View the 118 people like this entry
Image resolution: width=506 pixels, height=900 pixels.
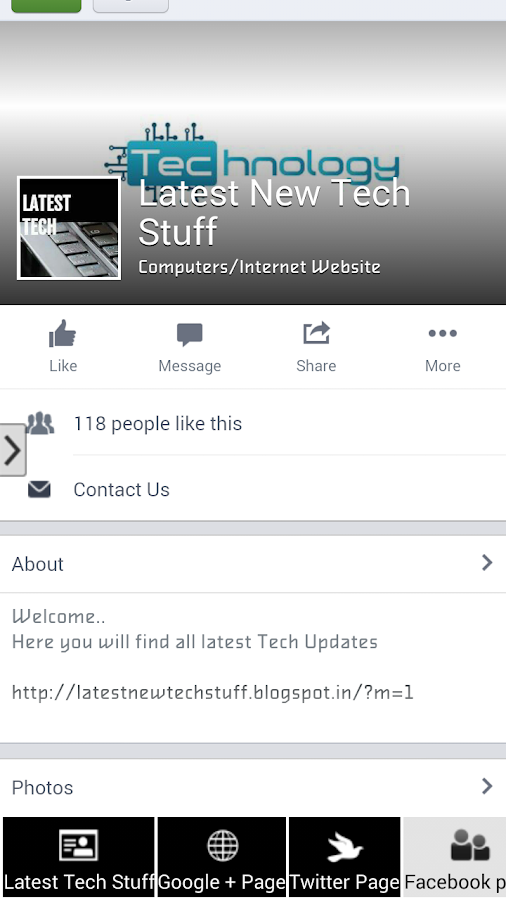pyautogui.click(x=158, y=424)
